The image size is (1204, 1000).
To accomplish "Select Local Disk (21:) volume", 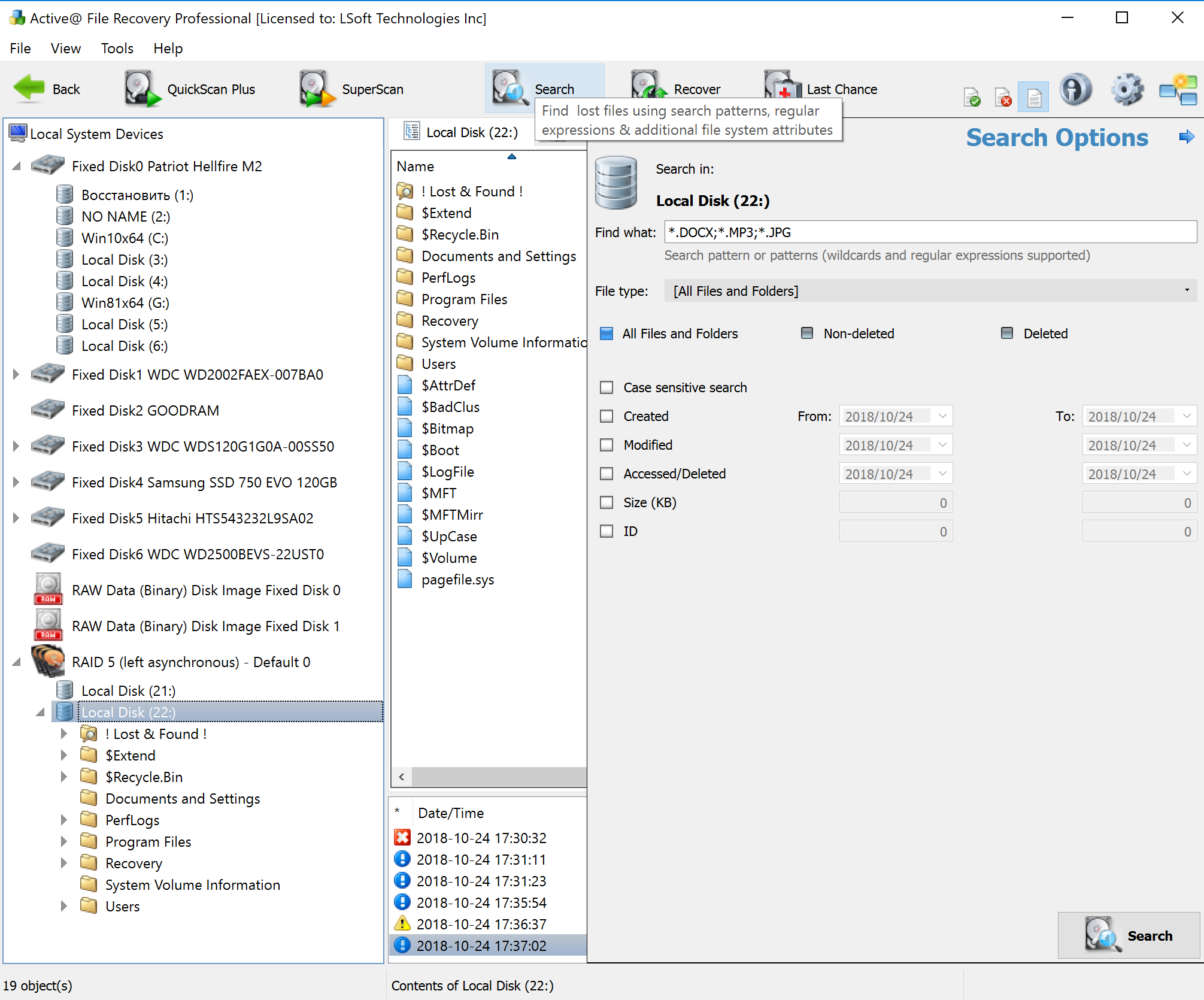I will (128, 691).
